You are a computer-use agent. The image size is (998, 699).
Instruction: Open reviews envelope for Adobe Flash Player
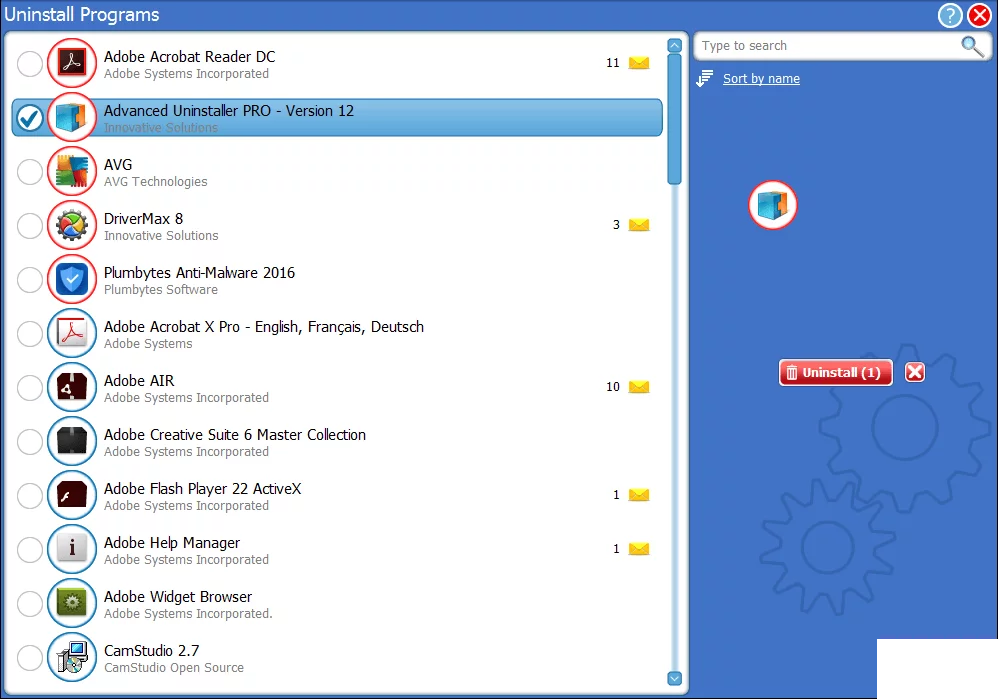pos(639,495)
